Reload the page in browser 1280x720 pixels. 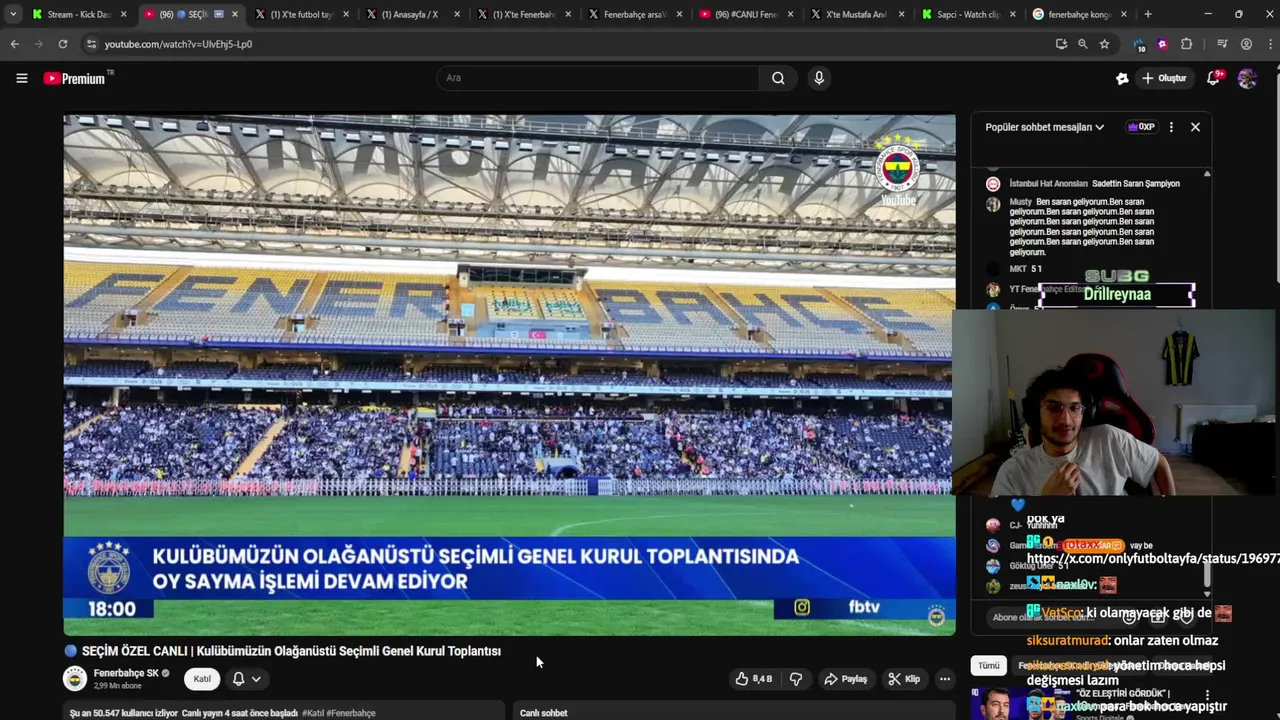(63, 44)
